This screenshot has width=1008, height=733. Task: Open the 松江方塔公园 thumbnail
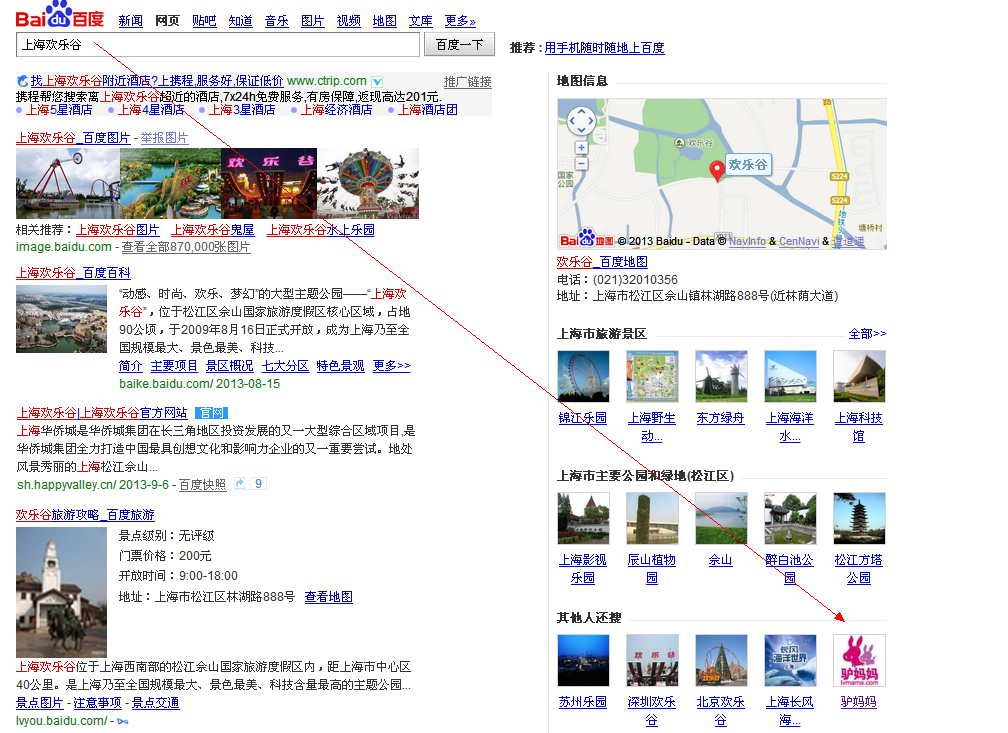859,518
